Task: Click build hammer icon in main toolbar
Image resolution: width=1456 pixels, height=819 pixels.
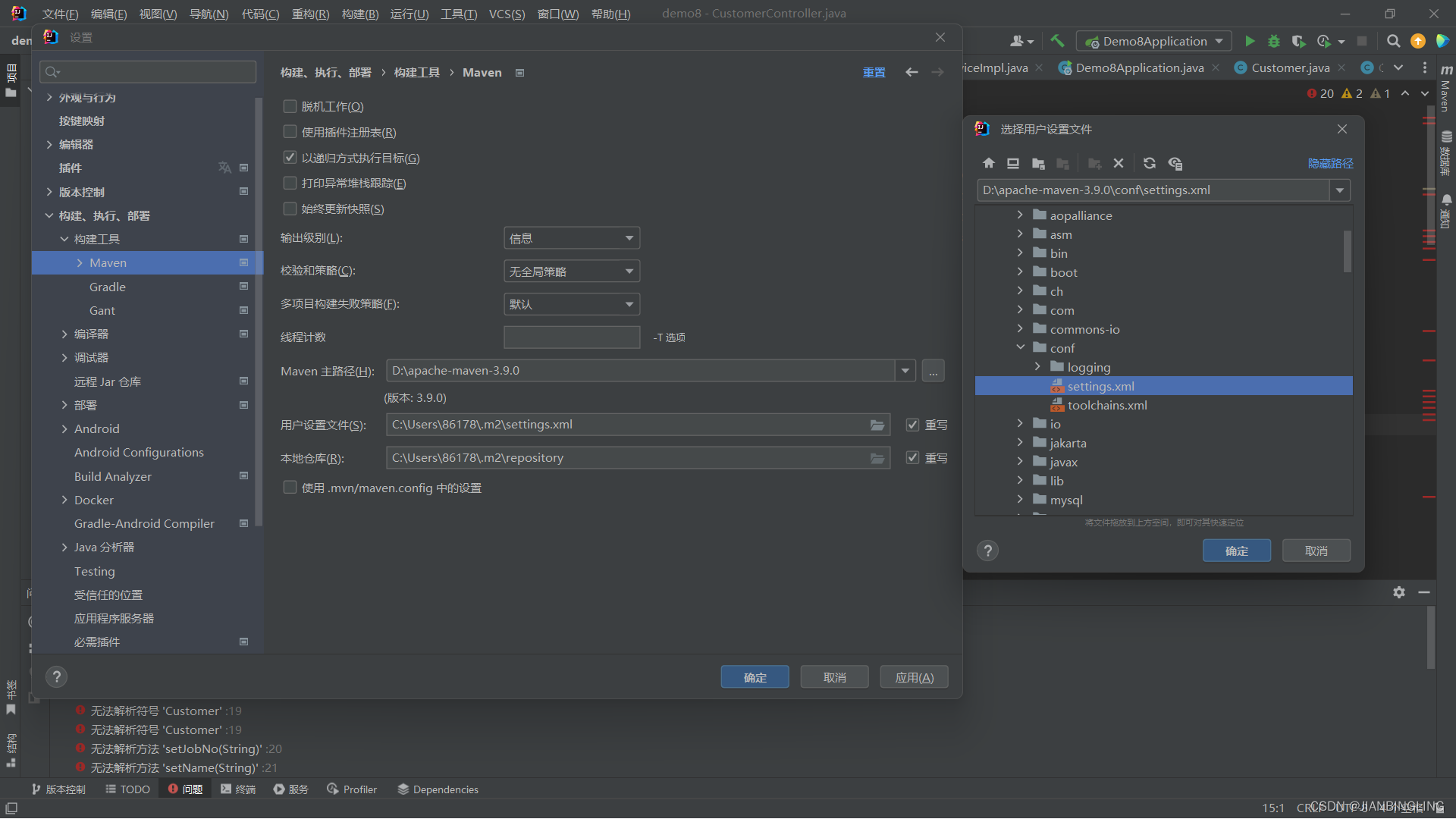Action: click(1057, 41)
